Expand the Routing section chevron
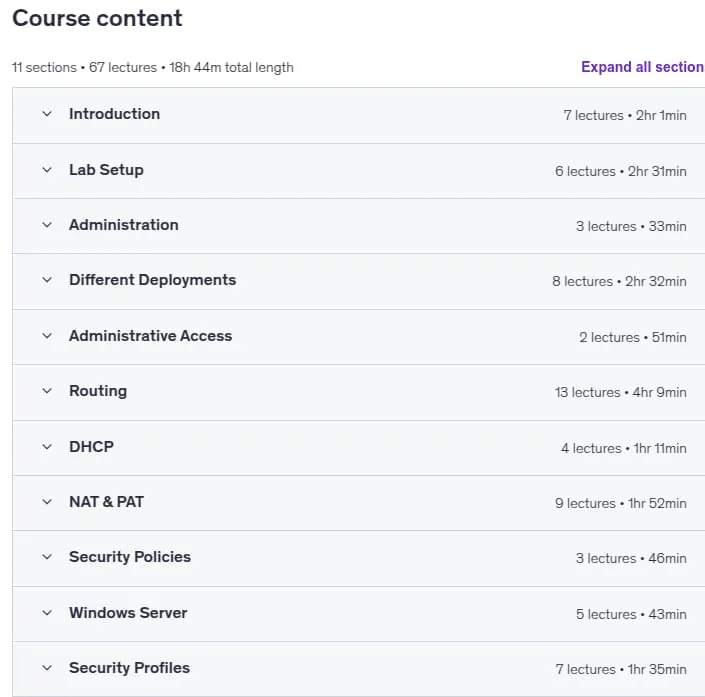 click(47, 391)
